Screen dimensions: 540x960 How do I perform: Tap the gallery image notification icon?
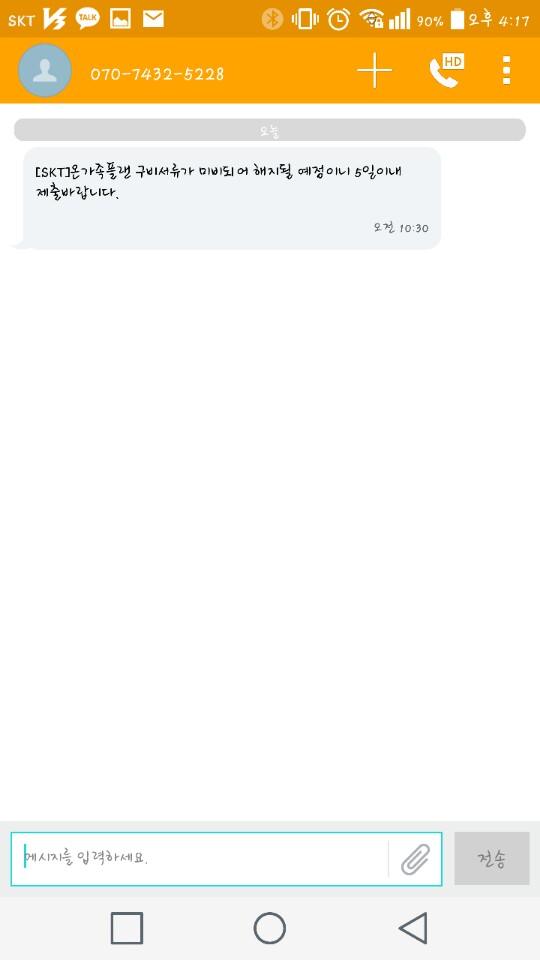click(x=121, y=20)
